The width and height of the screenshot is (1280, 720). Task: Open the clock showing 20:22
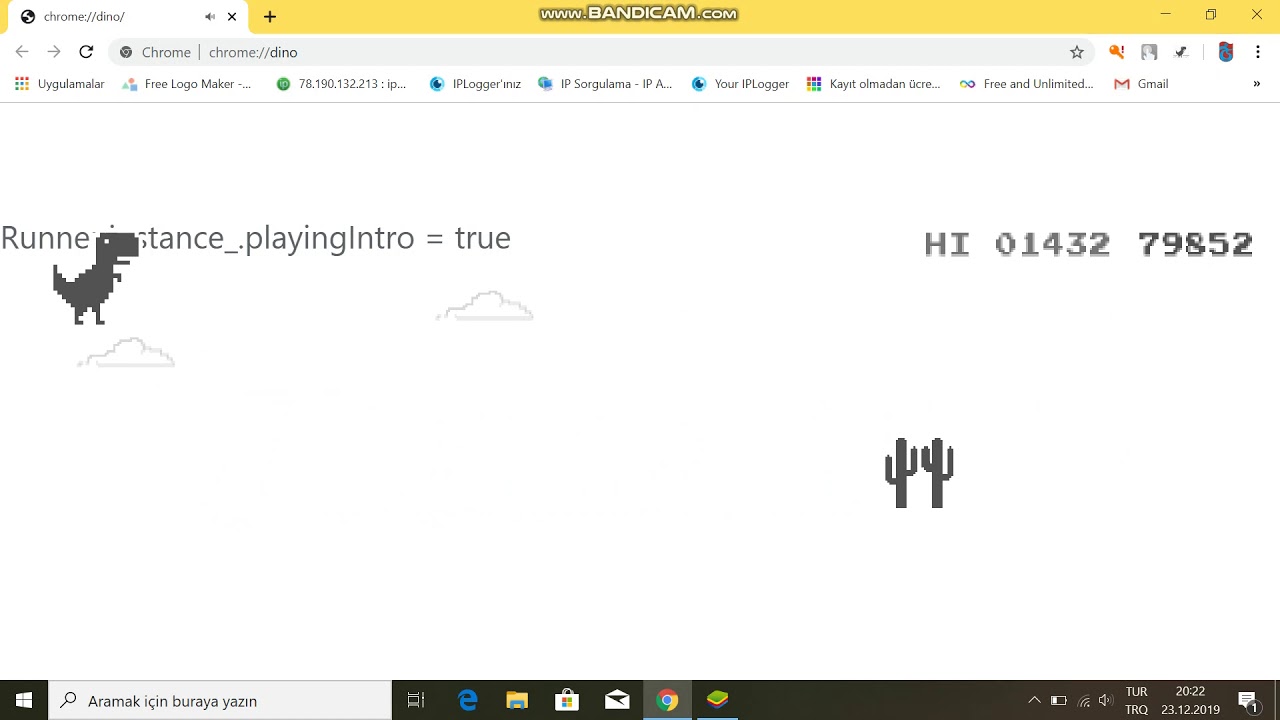point(1190,700)
